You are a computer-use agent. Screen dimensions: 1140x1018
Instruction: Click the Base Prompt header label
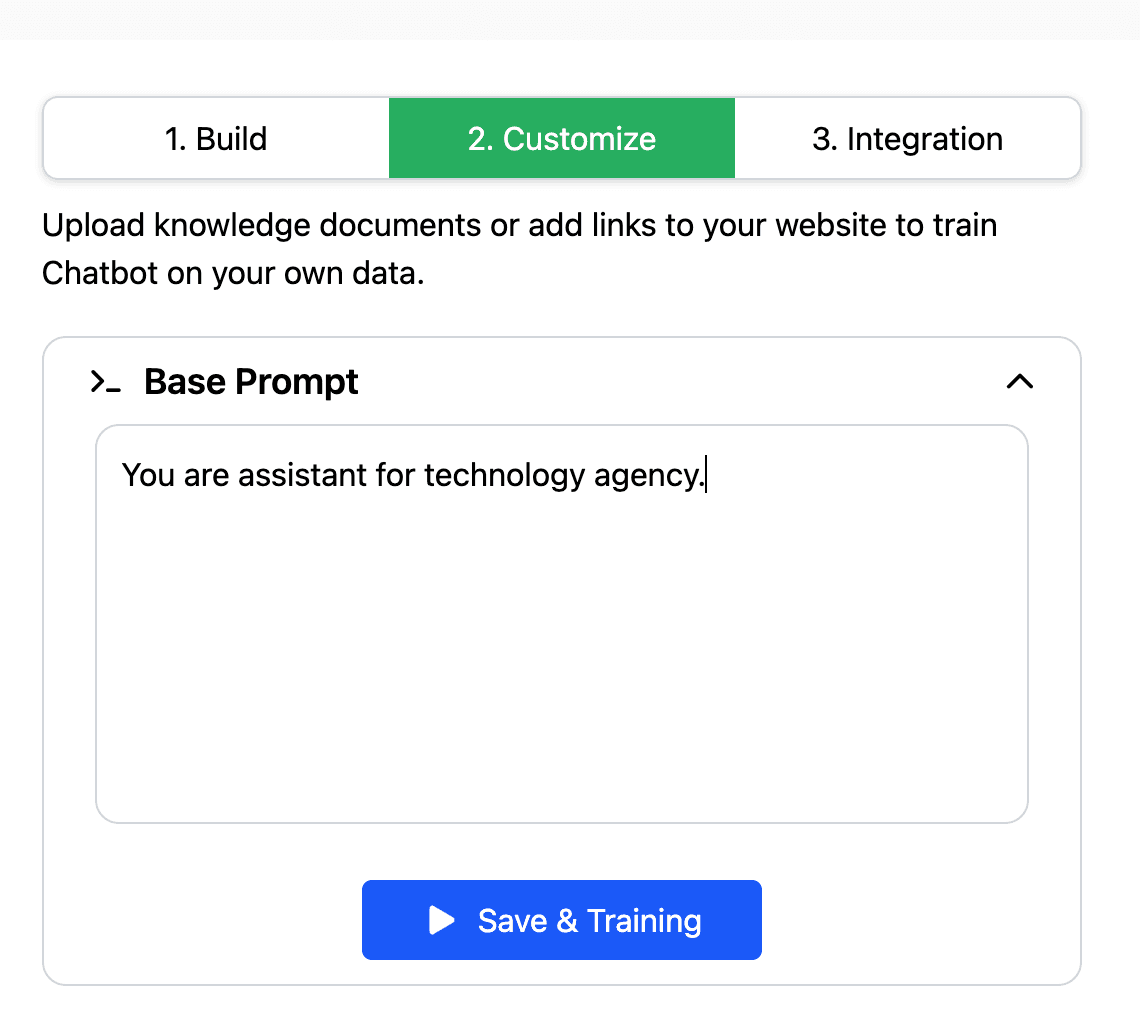point(251,381)
